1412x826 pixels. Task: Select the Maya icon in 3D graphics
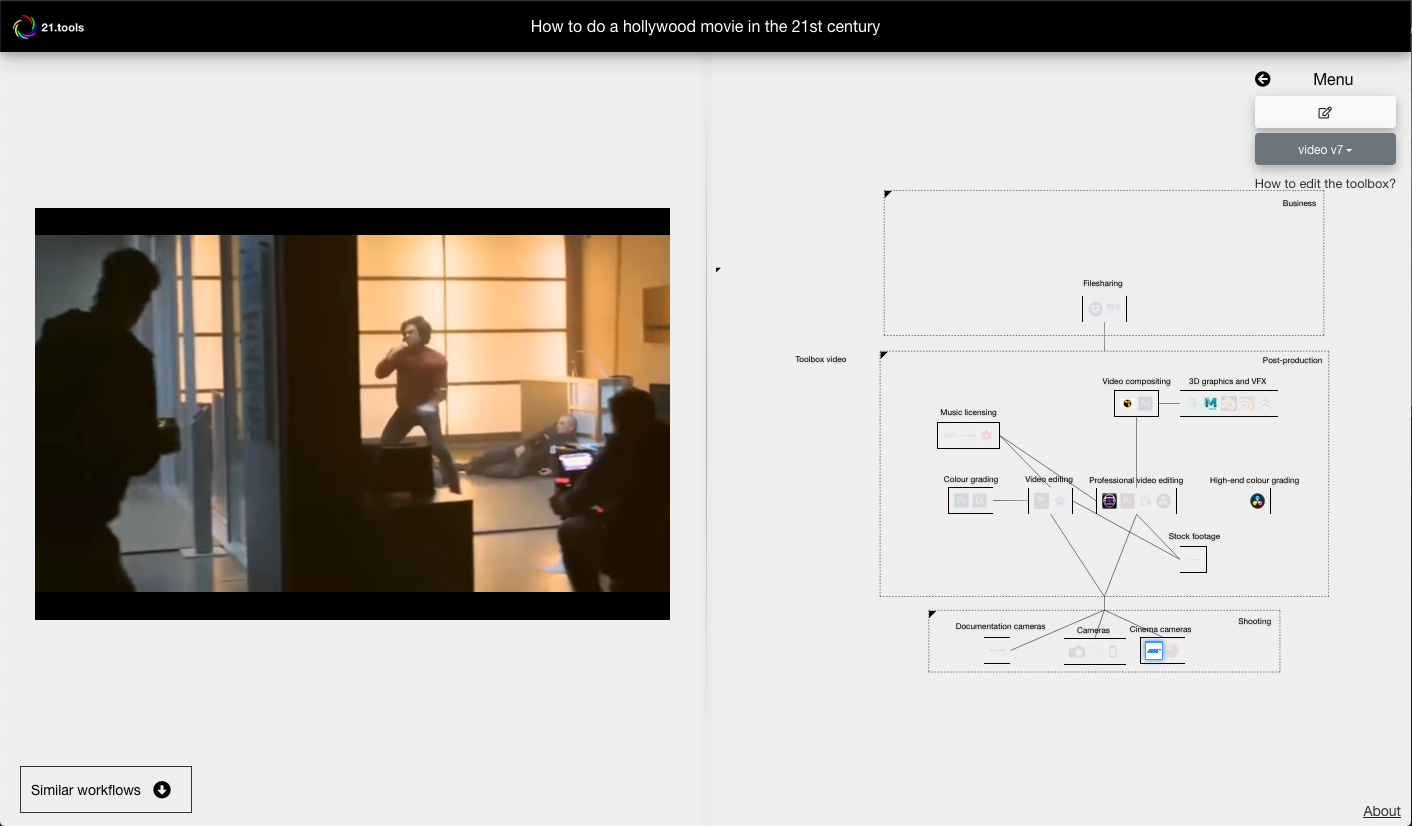pyautogui.click(x=1211, y=404)
